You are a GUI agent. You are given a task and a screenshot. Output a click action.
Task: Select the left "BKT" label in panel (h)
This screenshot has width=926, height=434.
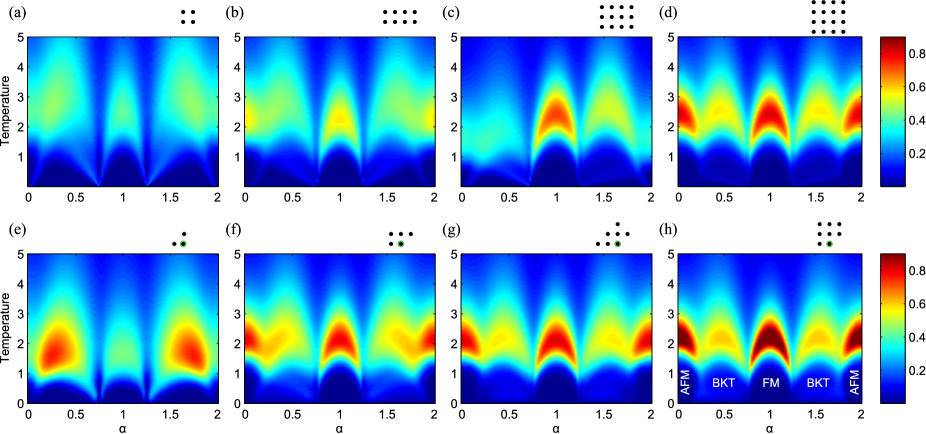[x=723, y=383]
